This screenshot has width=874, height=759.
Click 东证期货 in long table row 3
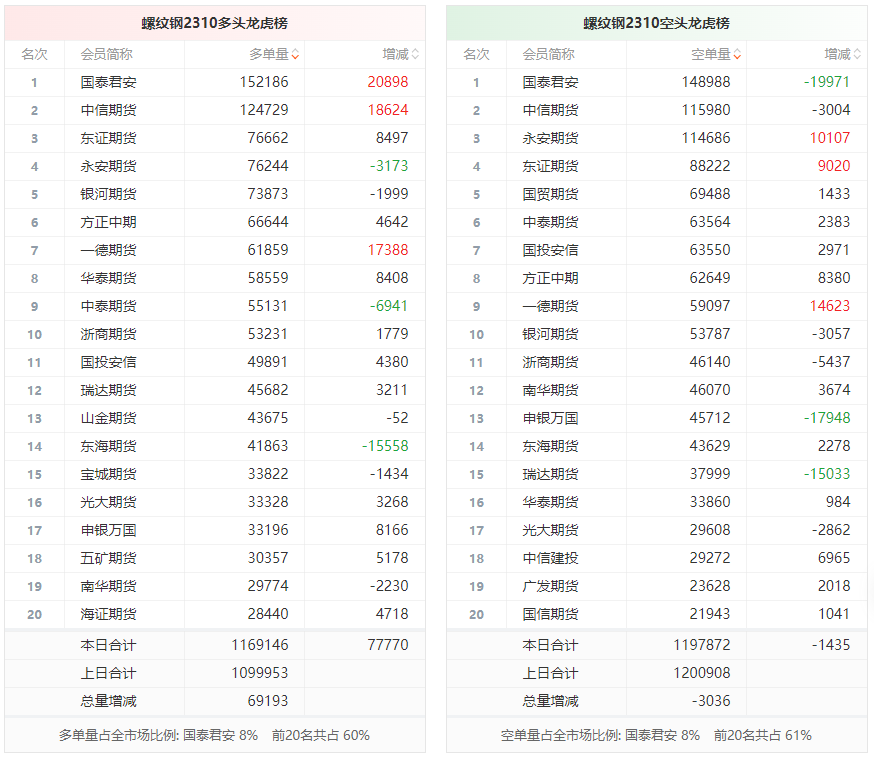point(108,138)
